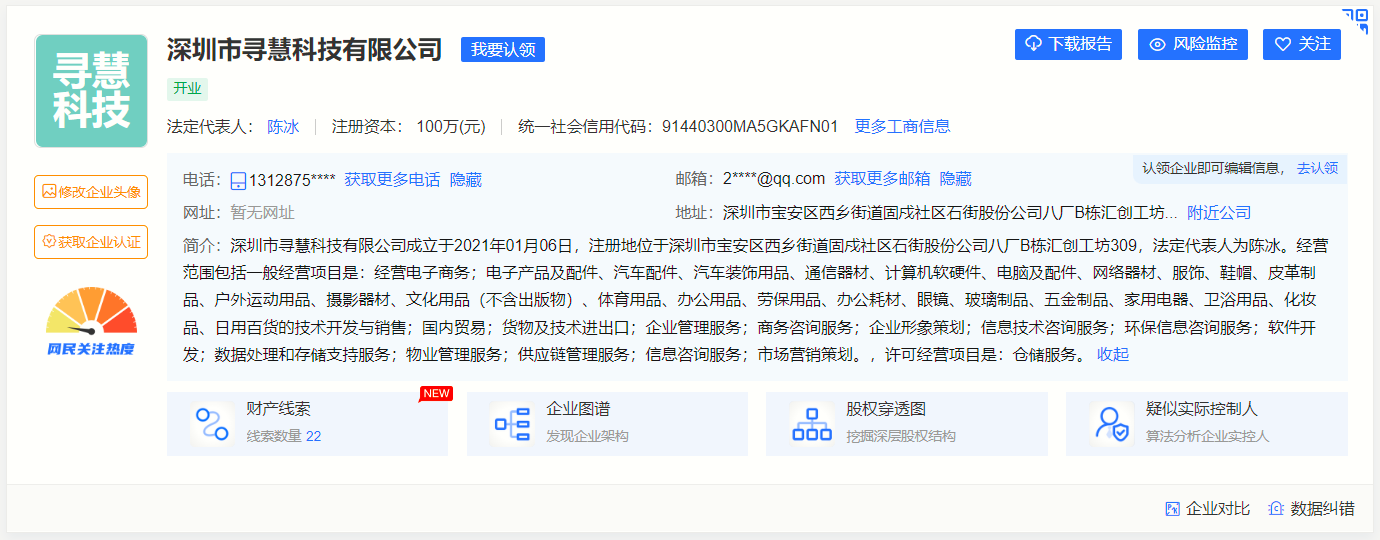
Task: Click the truncated company address text
Action: point(950,213)
